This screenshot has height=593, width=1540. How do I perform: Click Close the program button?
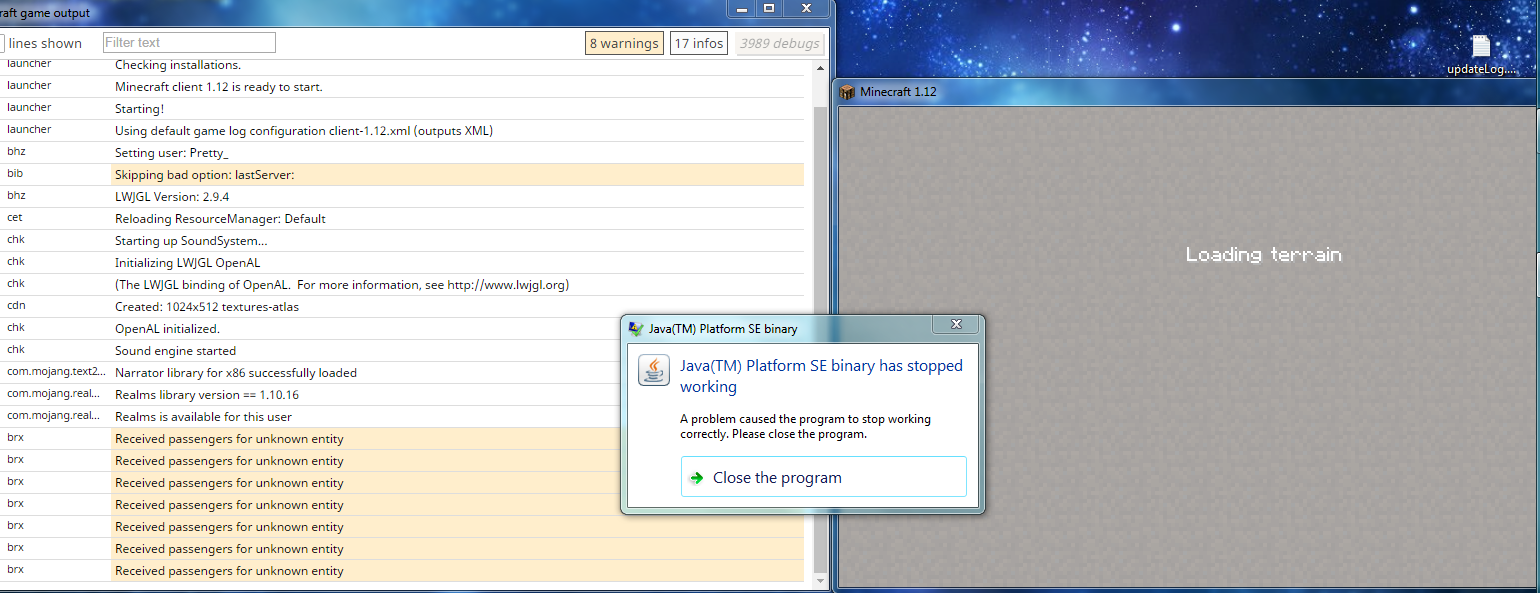(x=824, y=477)
